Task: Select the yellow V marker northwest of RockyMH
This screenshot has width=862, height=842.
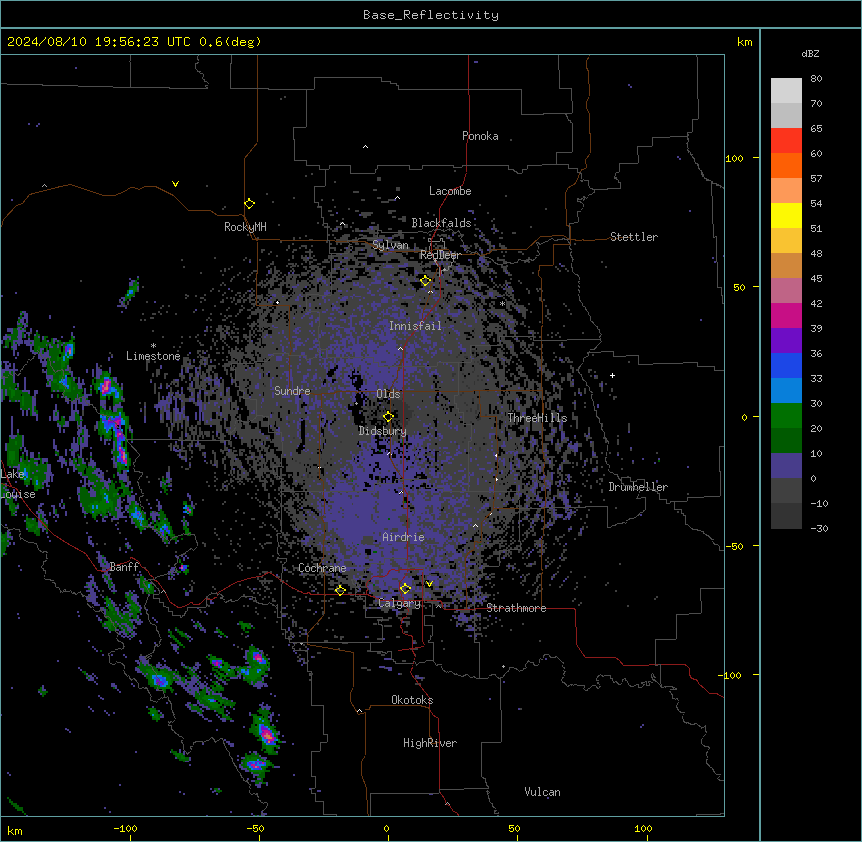Action: 175,184
